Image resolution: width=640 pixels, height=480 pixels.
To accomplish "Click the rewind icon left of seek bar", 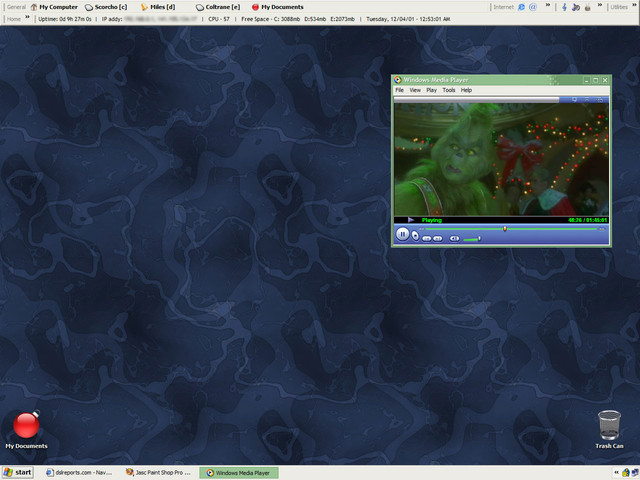I will [x=422, y=229].
